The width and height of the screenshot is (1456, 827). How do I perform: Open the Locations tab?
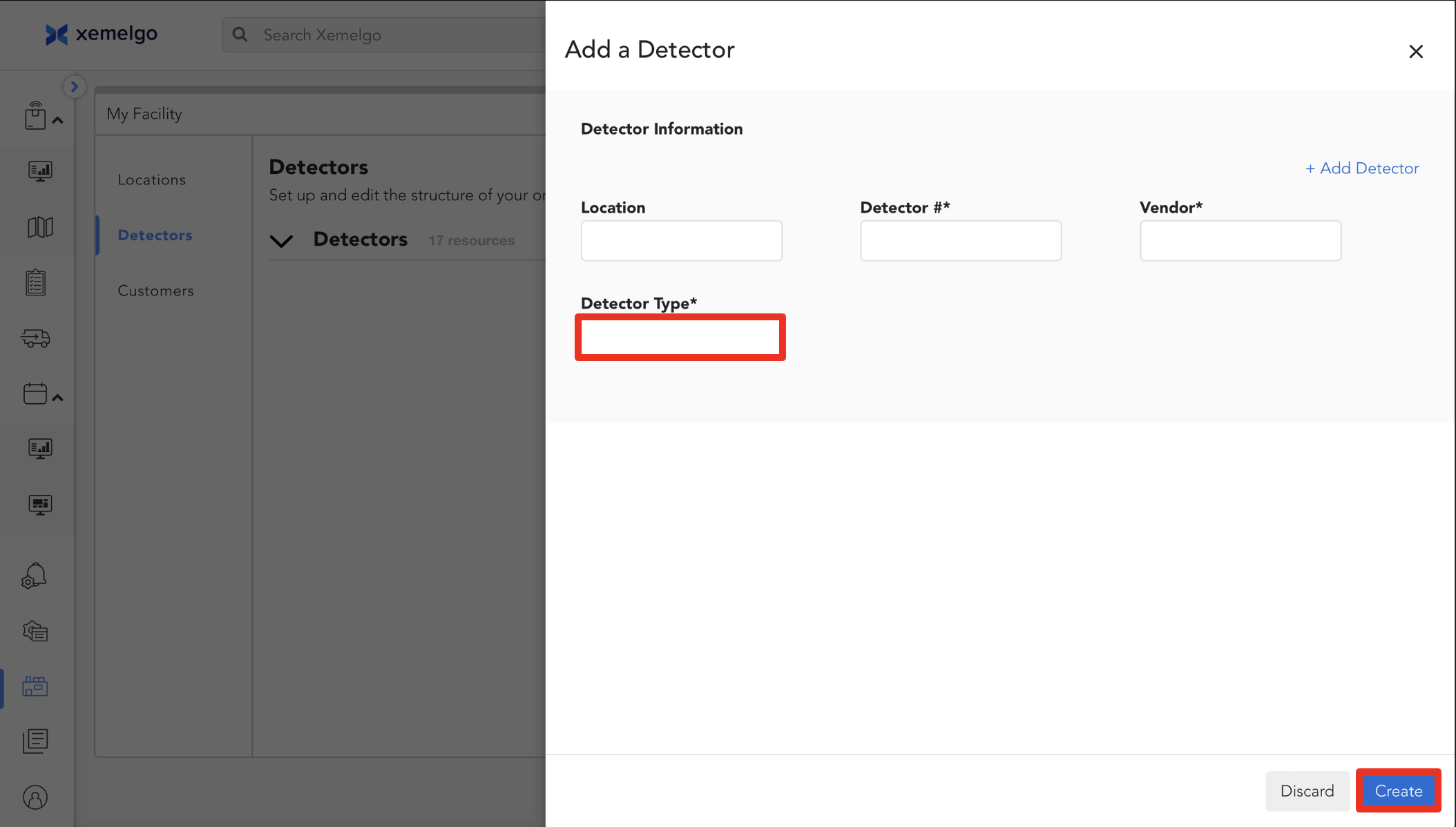tap(151, 179)
